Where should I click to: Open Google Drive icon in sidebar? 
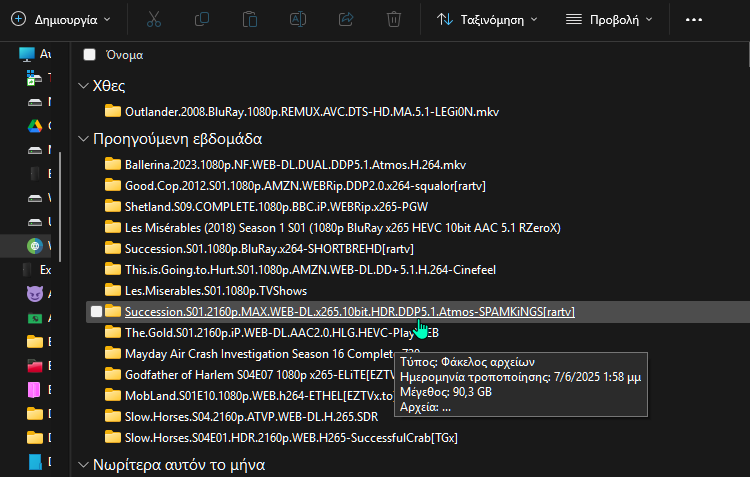coord(34,126)
